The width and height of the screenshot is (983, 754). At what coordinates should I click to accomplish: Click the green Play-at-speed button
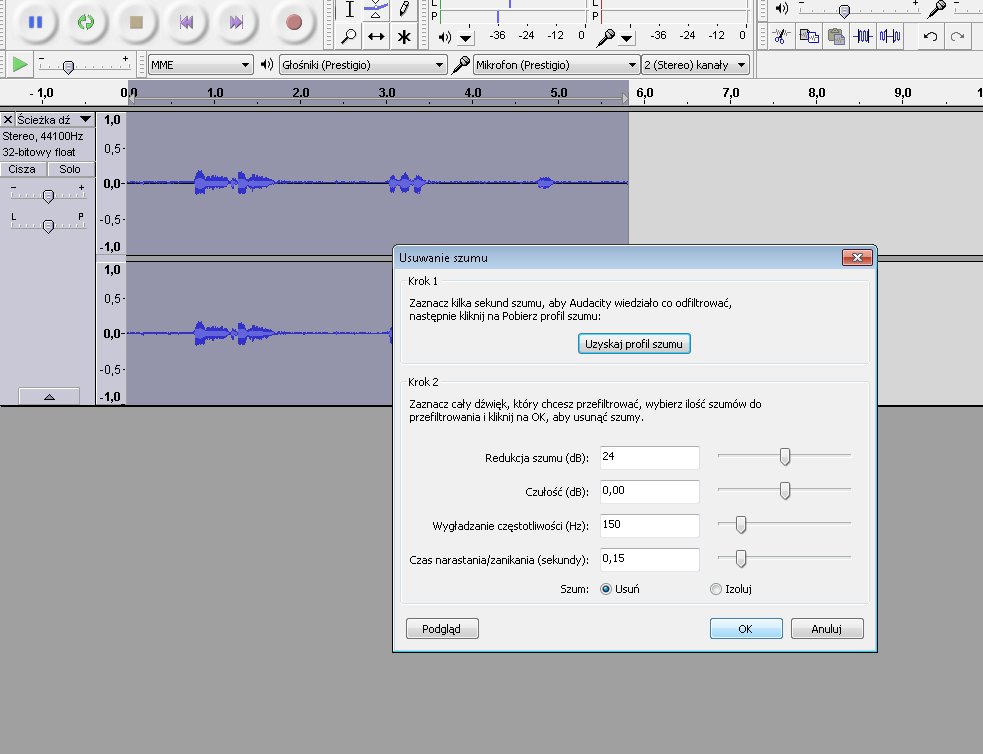pos(20,65)
